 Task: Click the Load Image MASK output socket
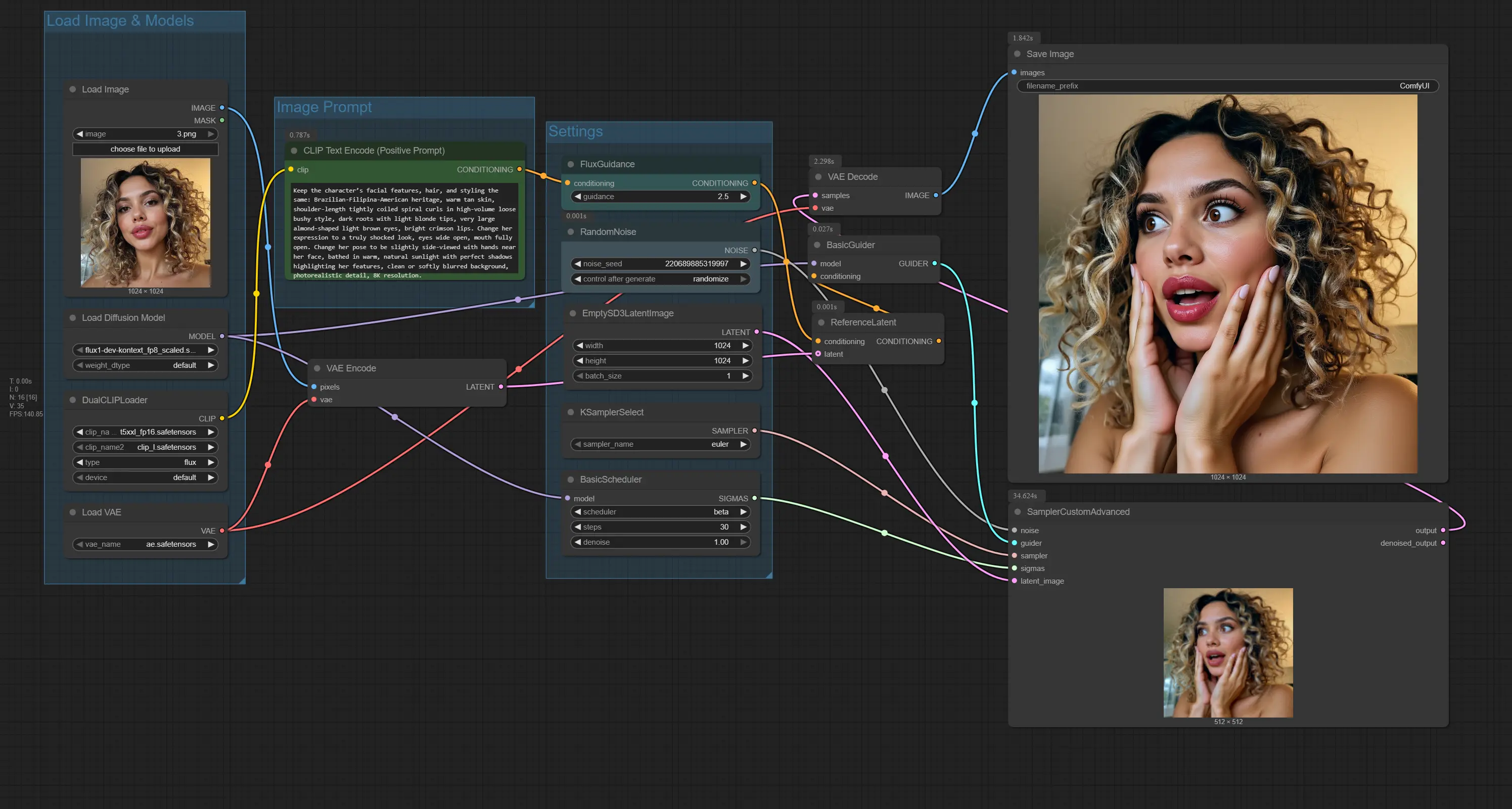tap(222, 120)
